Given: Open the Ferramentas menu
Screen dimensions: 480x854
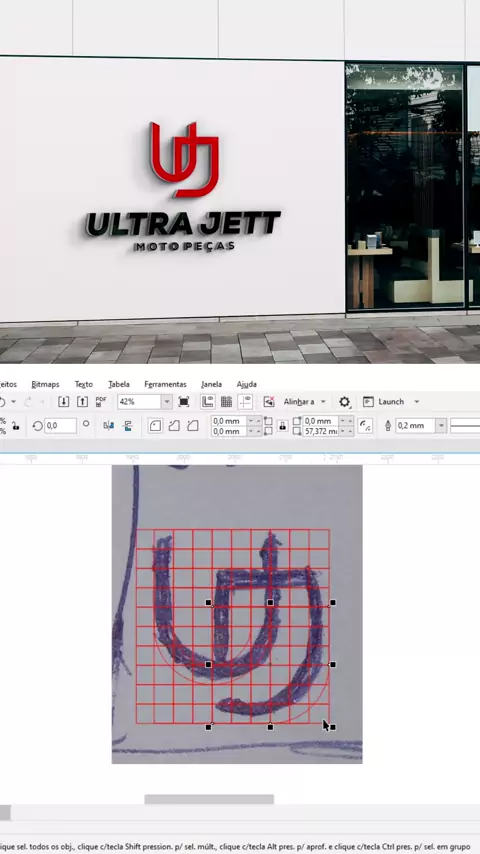Looking at the screenshot, I should coord(165,385).
